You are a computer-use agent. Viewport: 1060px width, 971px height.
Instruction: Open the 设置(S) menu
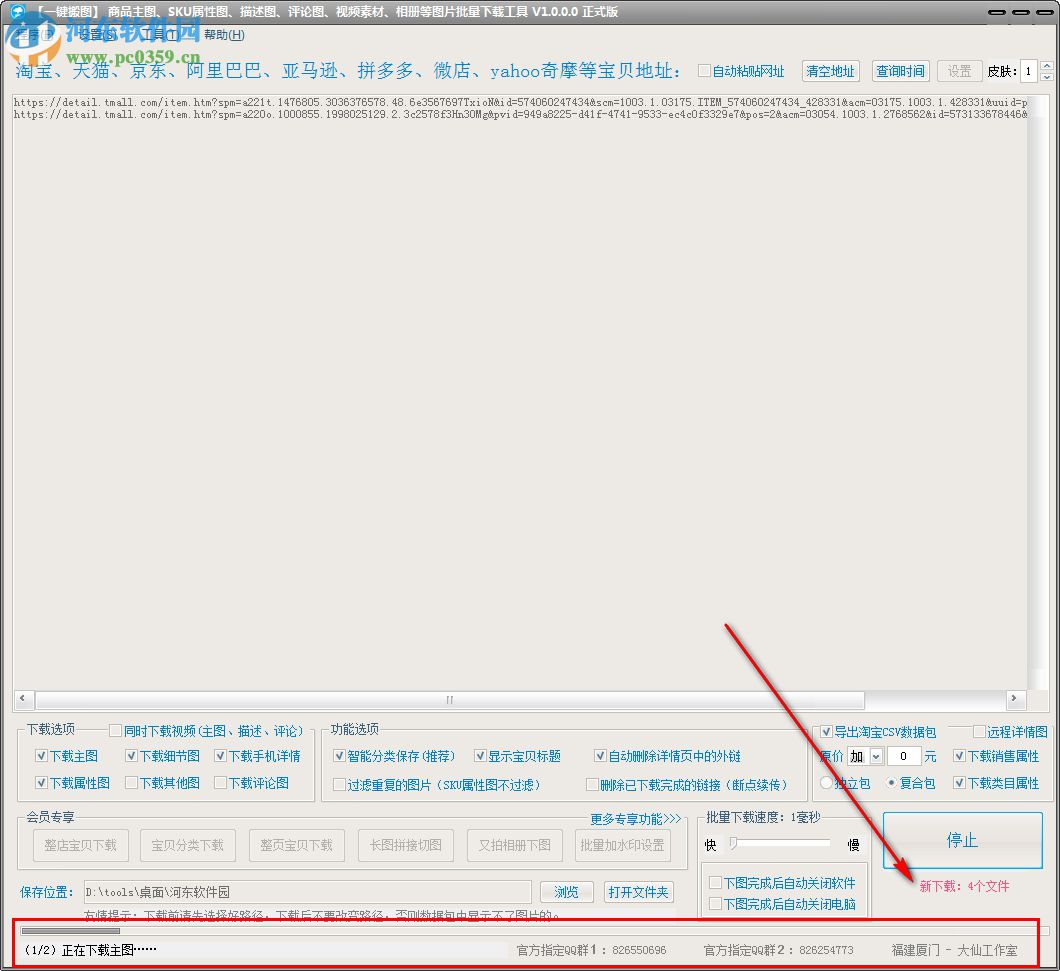[x=98, y=34]
